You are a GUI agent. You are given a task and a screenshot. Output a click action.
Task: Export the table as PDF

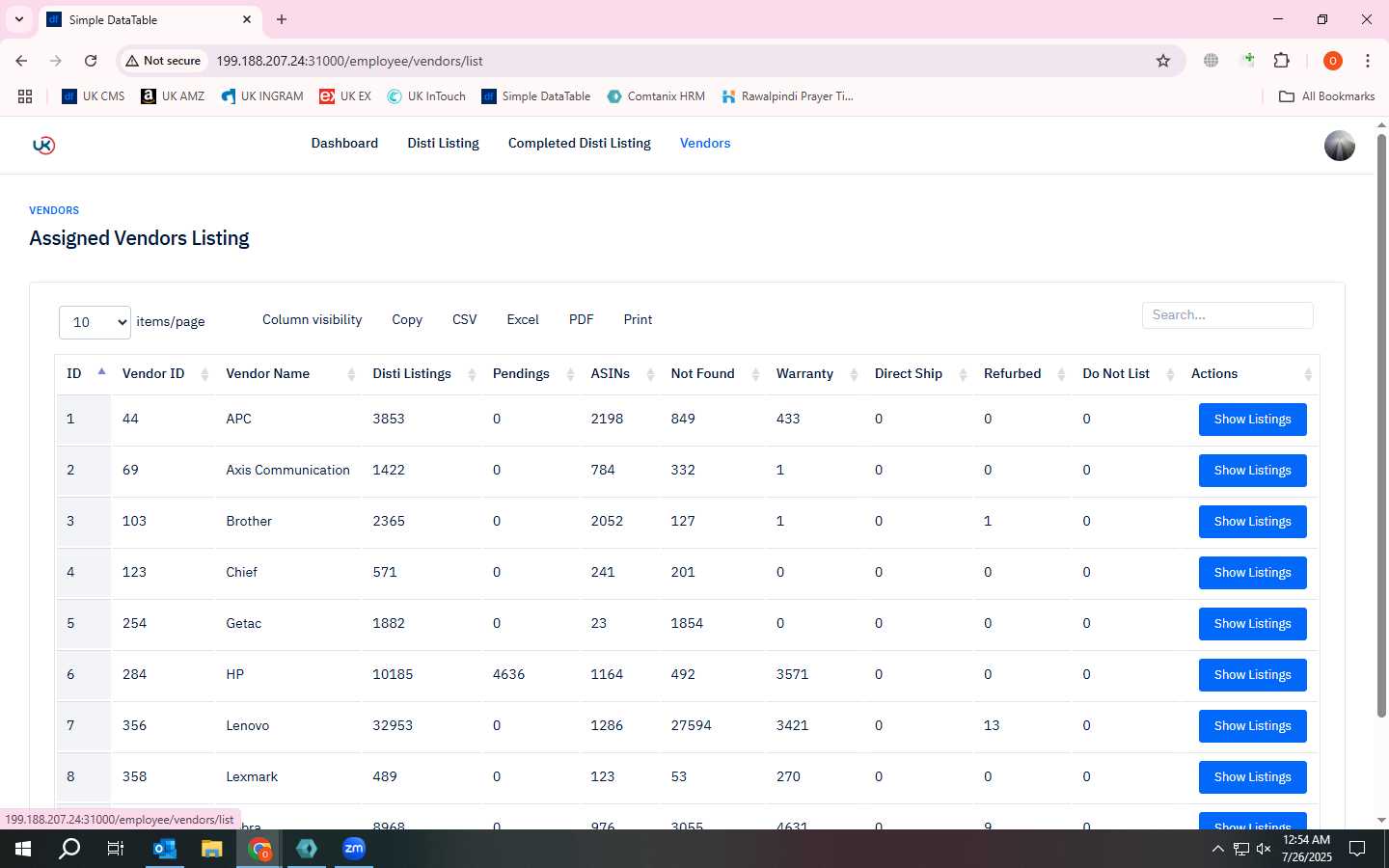tap(582, 319)
